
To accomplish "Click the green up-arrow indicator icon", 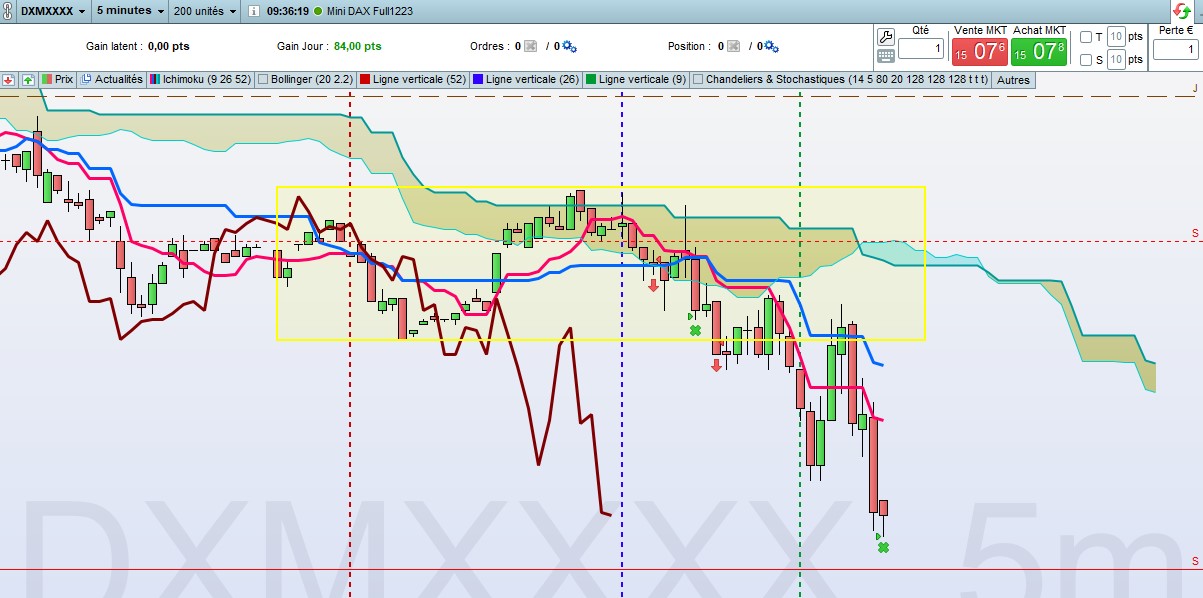I will pos(28,79).
